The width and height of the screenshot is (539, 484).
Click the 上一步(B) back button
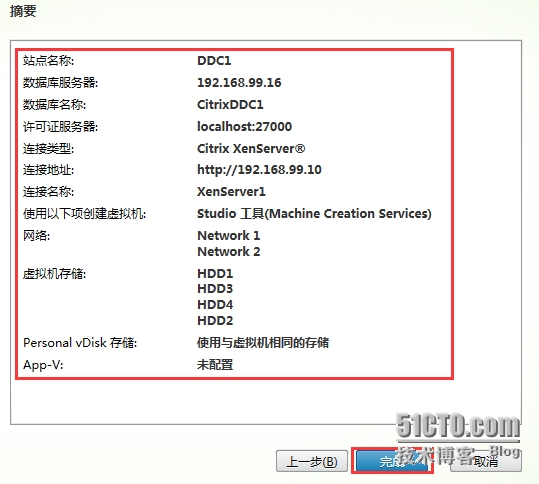pyautogui.click(x=312, y=461)
